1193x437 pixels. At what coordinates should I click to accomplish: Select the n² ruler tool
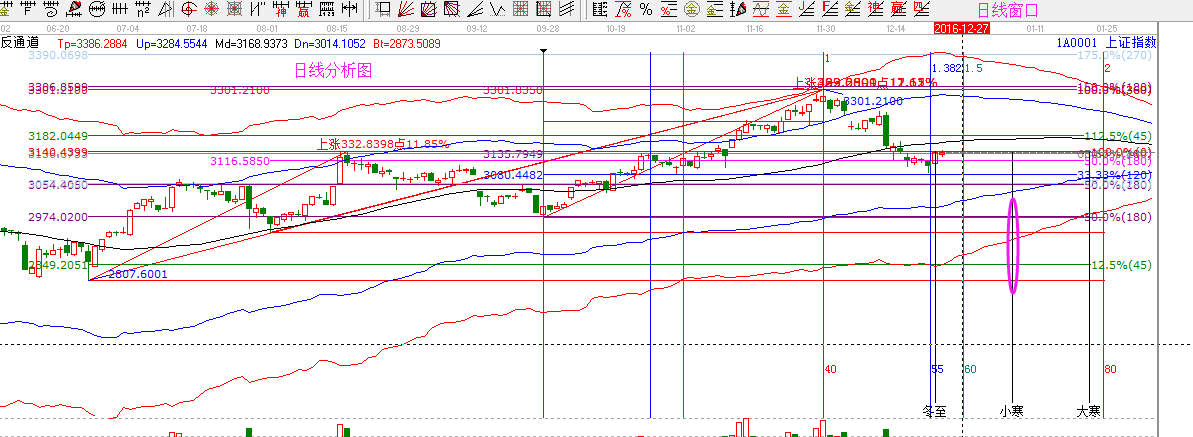(142, 9)
